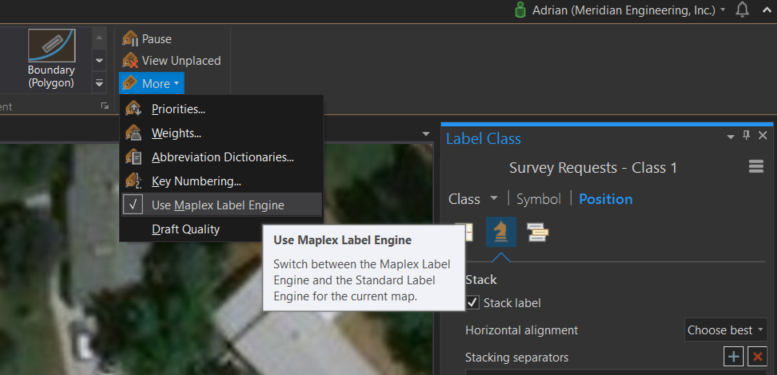The width and height of the screenshot is (777, 375).
Task: Switch to the Class tab
Action: click(464, 199)
